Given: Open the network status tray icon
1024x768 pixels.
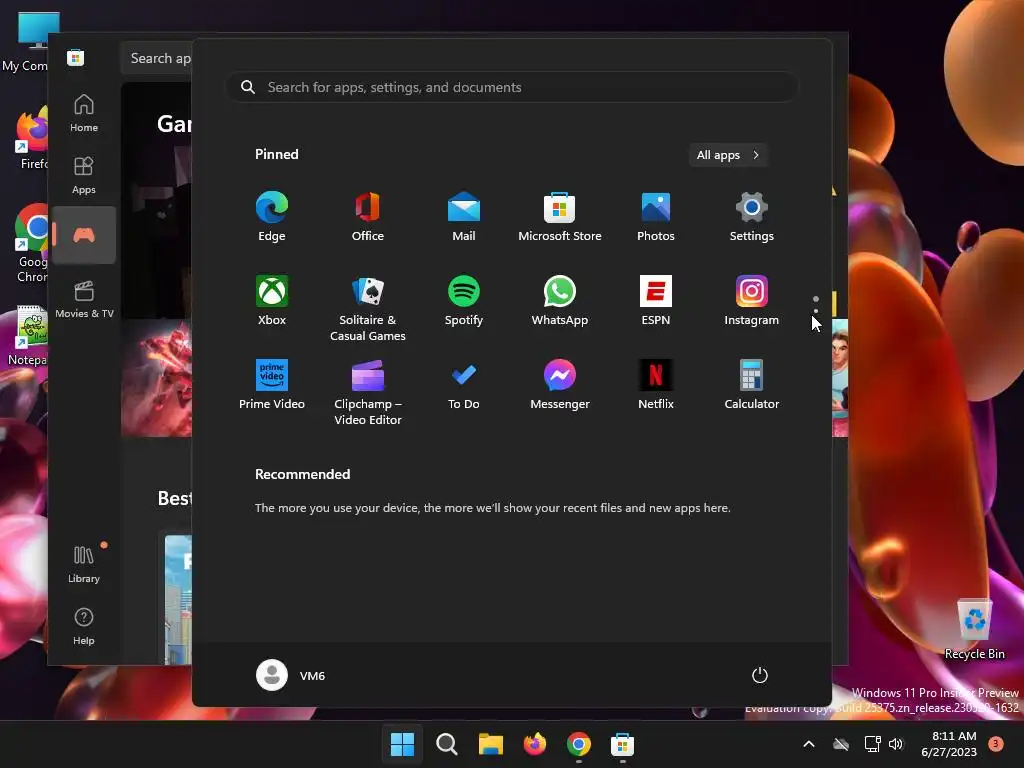Looking at the screenshot, I should (x=872, y=744).
